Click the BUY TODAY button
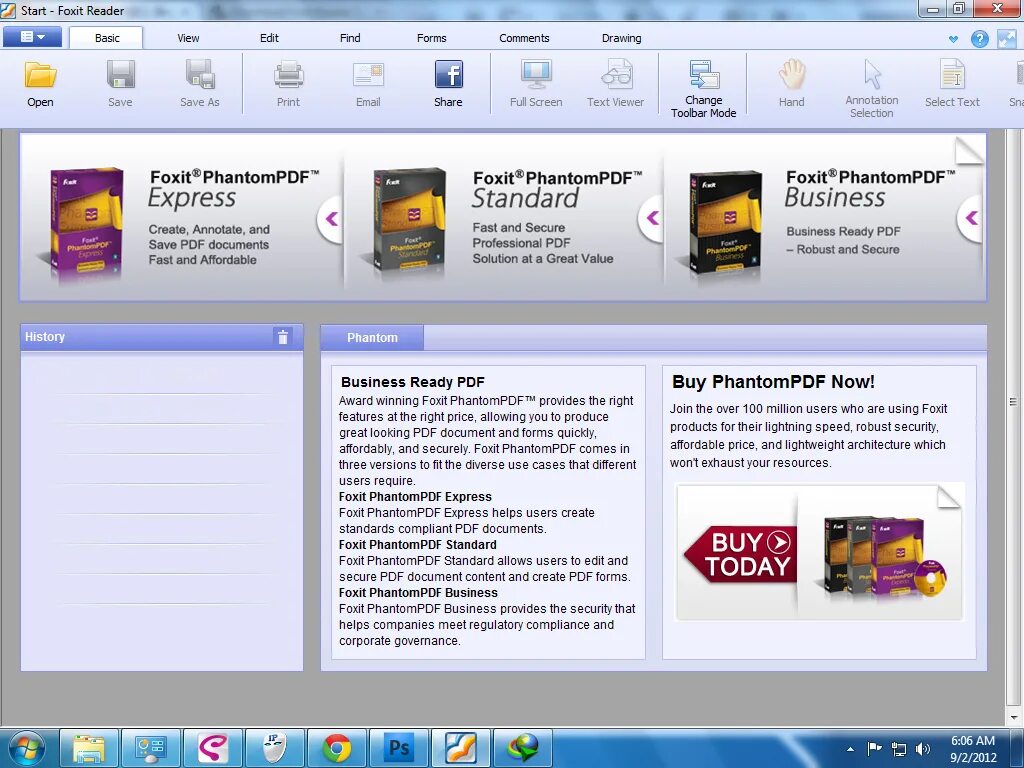 pyautogui.click(x=740, y=555)
